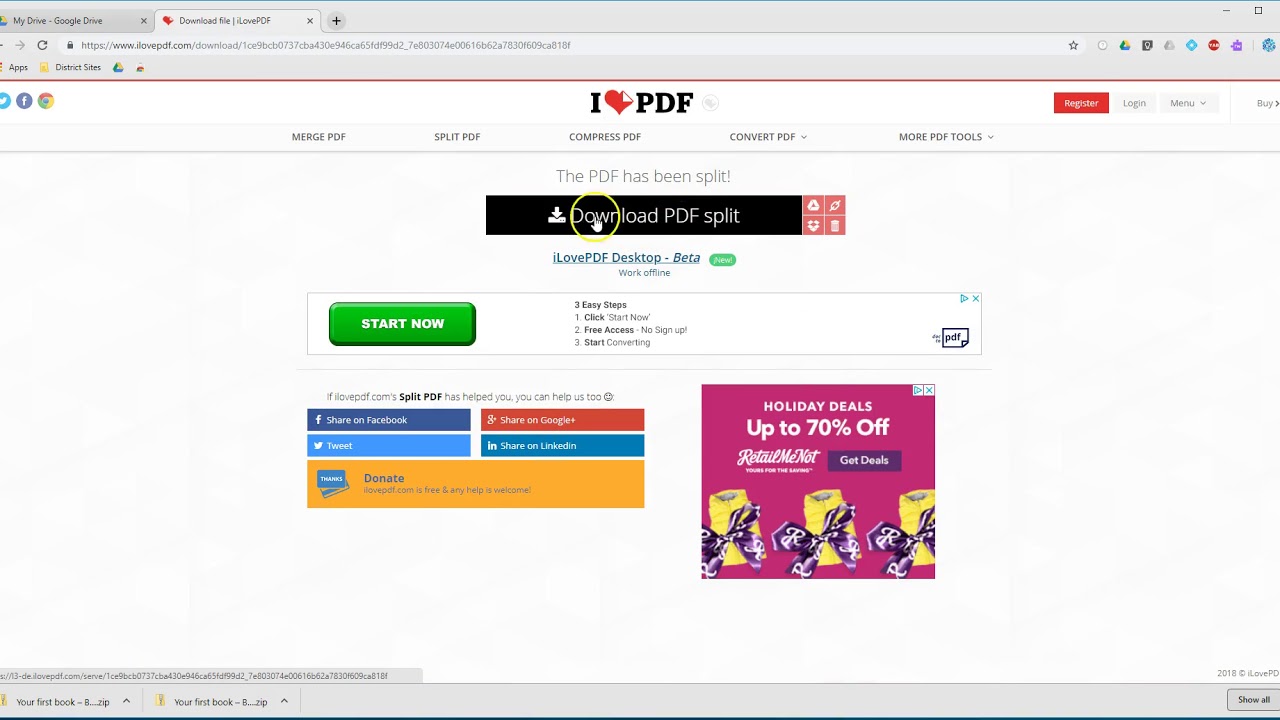Share on Google+
Screen dimensions: 1280x720
tap(562, 420)
